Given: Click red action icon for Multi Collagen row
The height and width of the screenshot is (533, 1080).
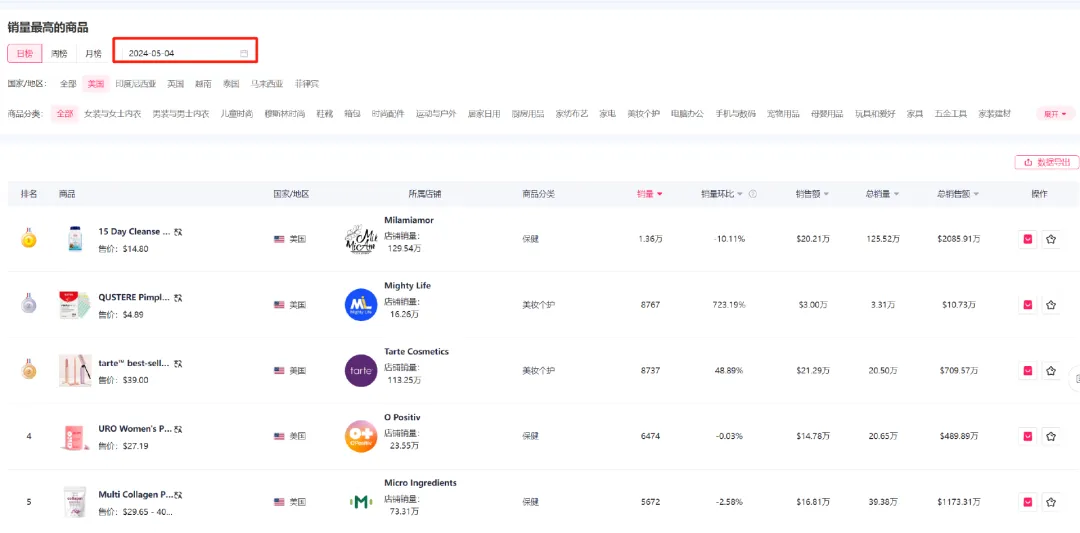Looking at the screenshot, I should click(1027, 502).
